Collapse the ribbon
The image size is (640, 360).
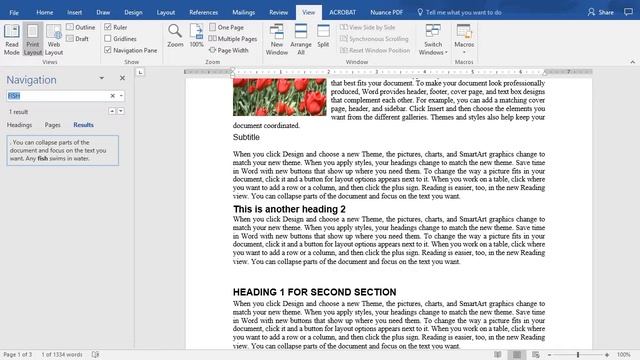coord(633,62)
